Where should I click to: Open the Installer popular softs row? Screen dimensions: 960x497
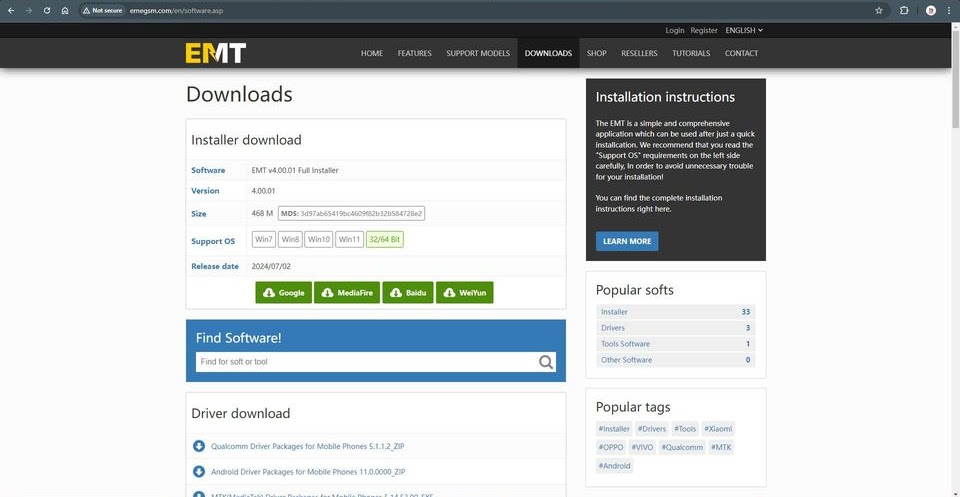click(675, 312)
